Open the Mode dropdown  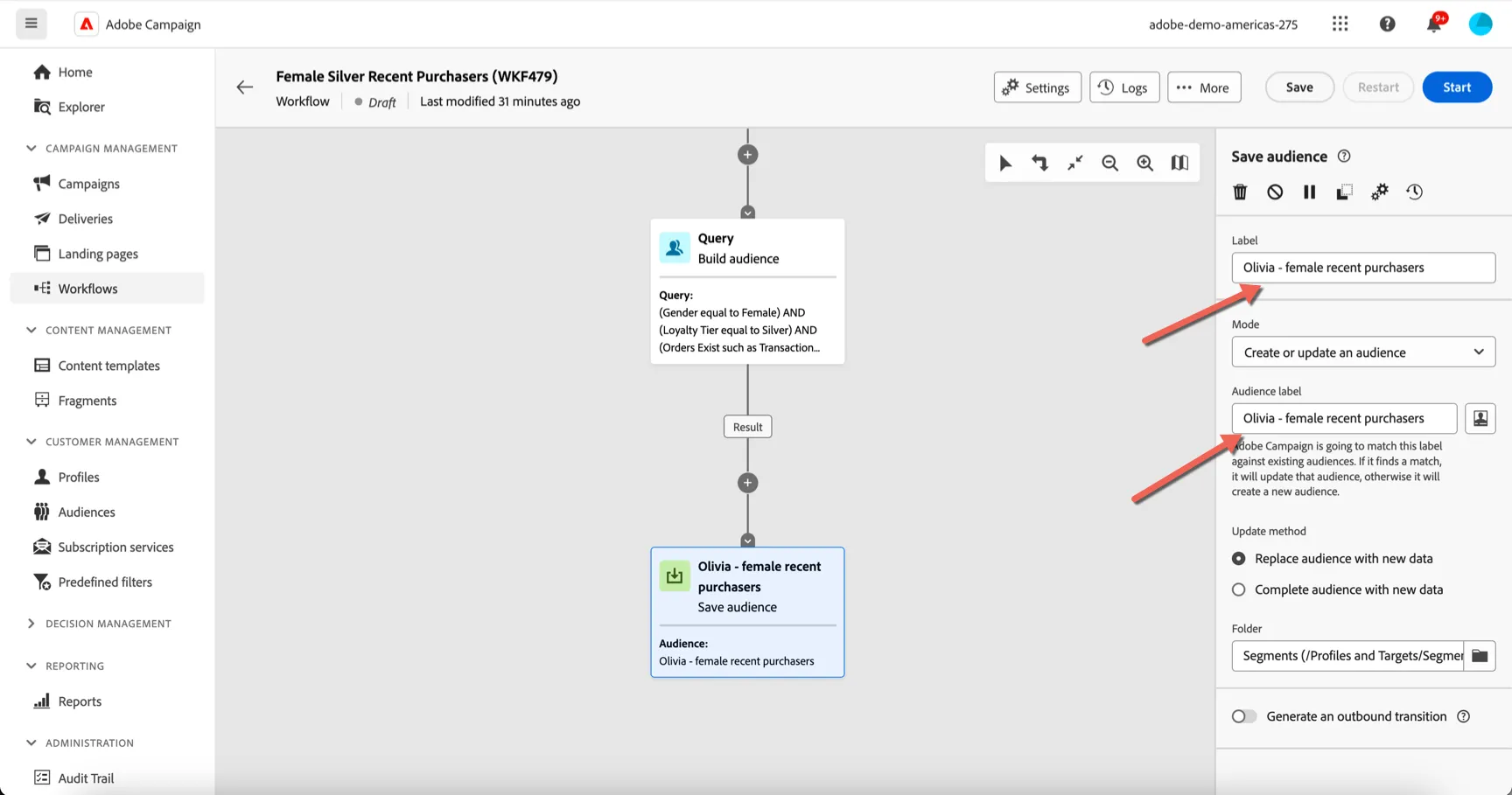pos(1363,352)
